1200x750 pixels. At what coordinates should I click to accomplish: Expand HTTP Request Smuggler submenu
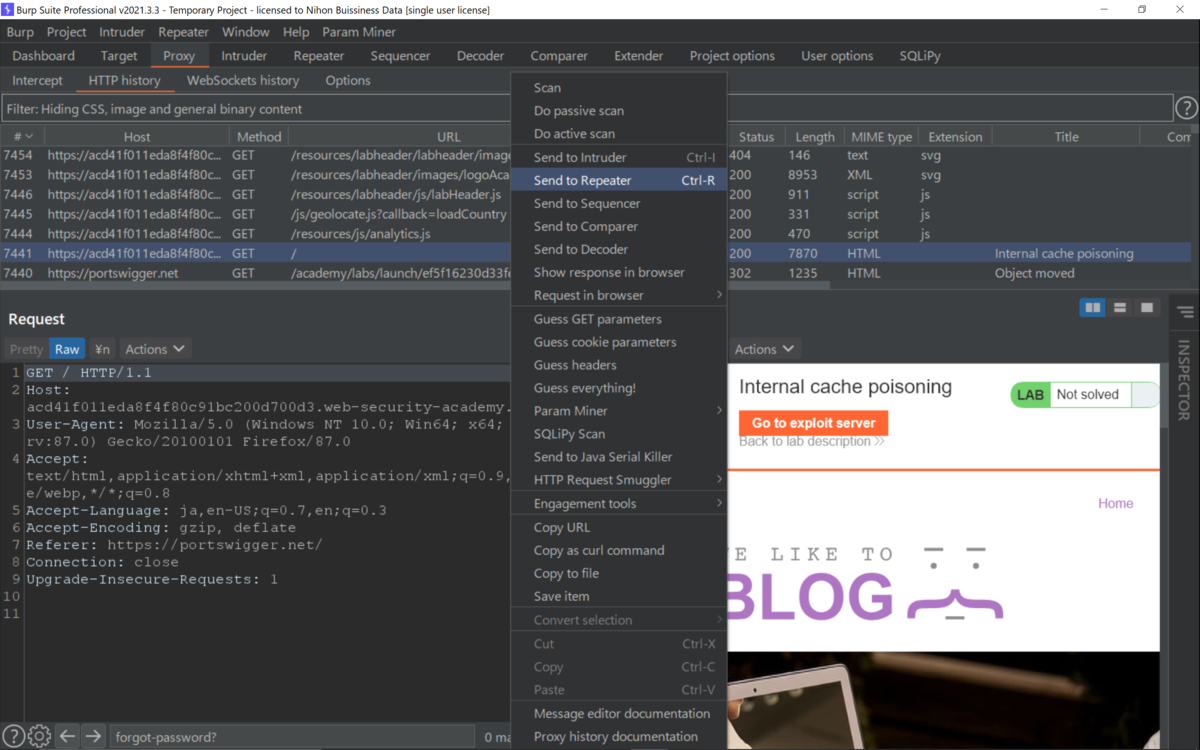click(619, 480)
